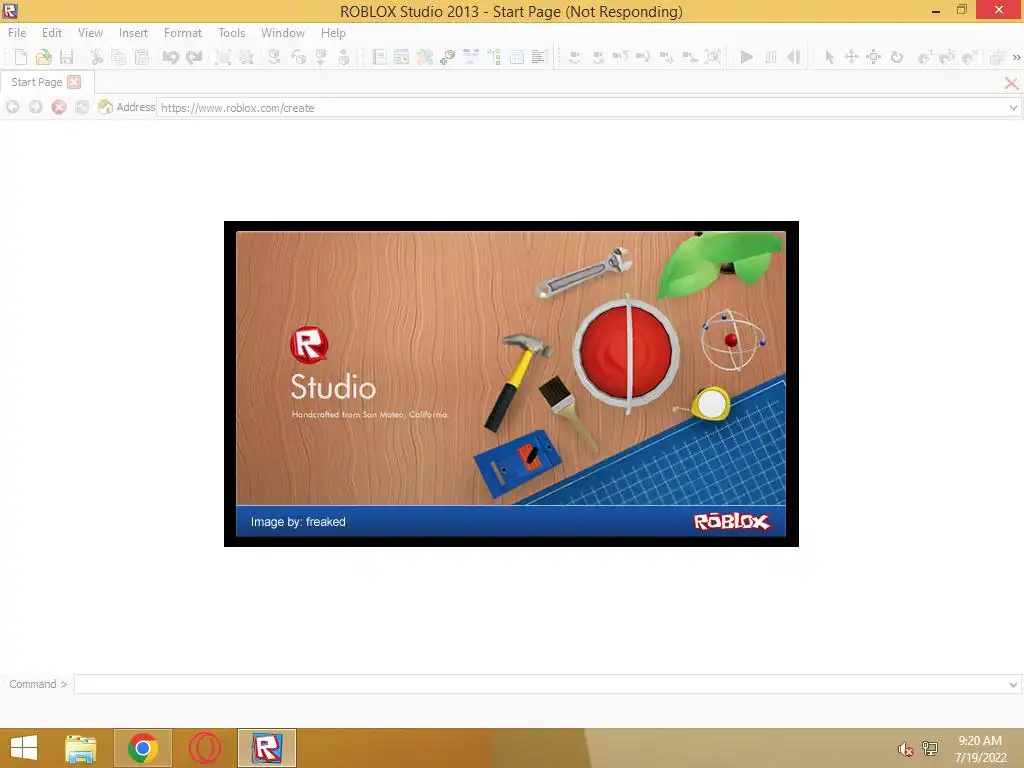The height and width of the screenshot is (768, 1024).
Task: Open the Edit menu
Action: tap(52, 33)
